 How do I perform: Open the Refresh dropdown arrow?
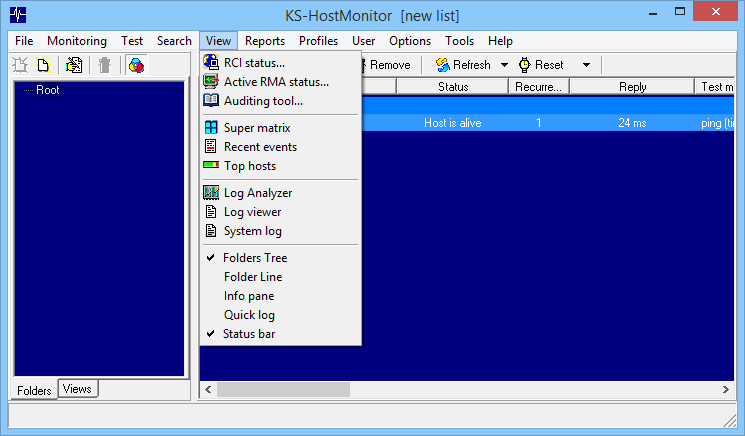pos(504,65)
